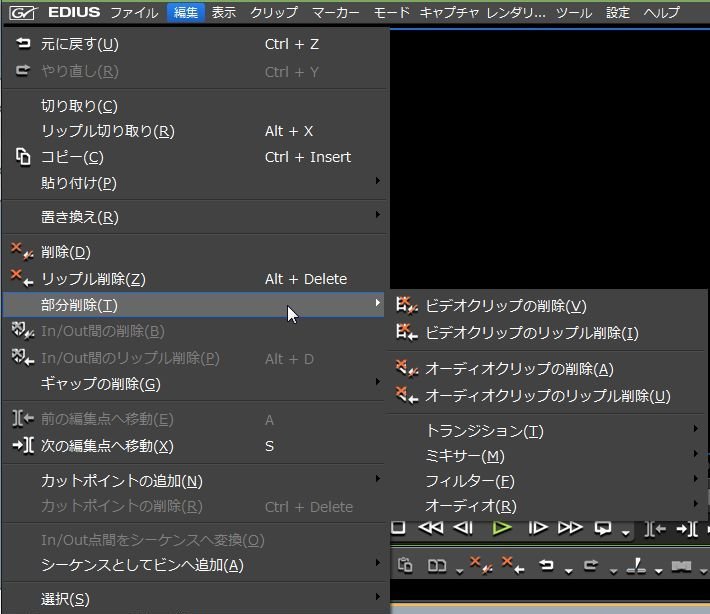Close the highlighted 編集 menu

186,12
